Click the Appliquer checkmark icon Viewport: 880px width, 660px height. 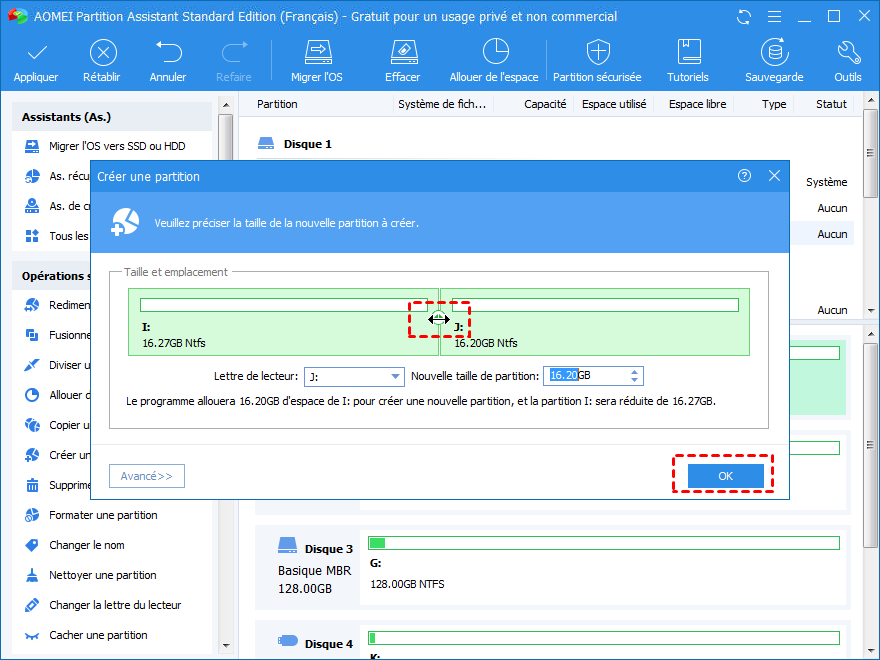tap(36, 53)
